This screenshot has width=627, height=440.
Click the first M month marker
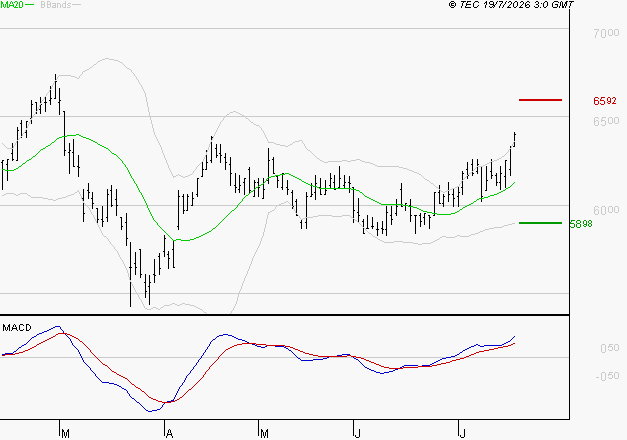(x=66, y=433)
